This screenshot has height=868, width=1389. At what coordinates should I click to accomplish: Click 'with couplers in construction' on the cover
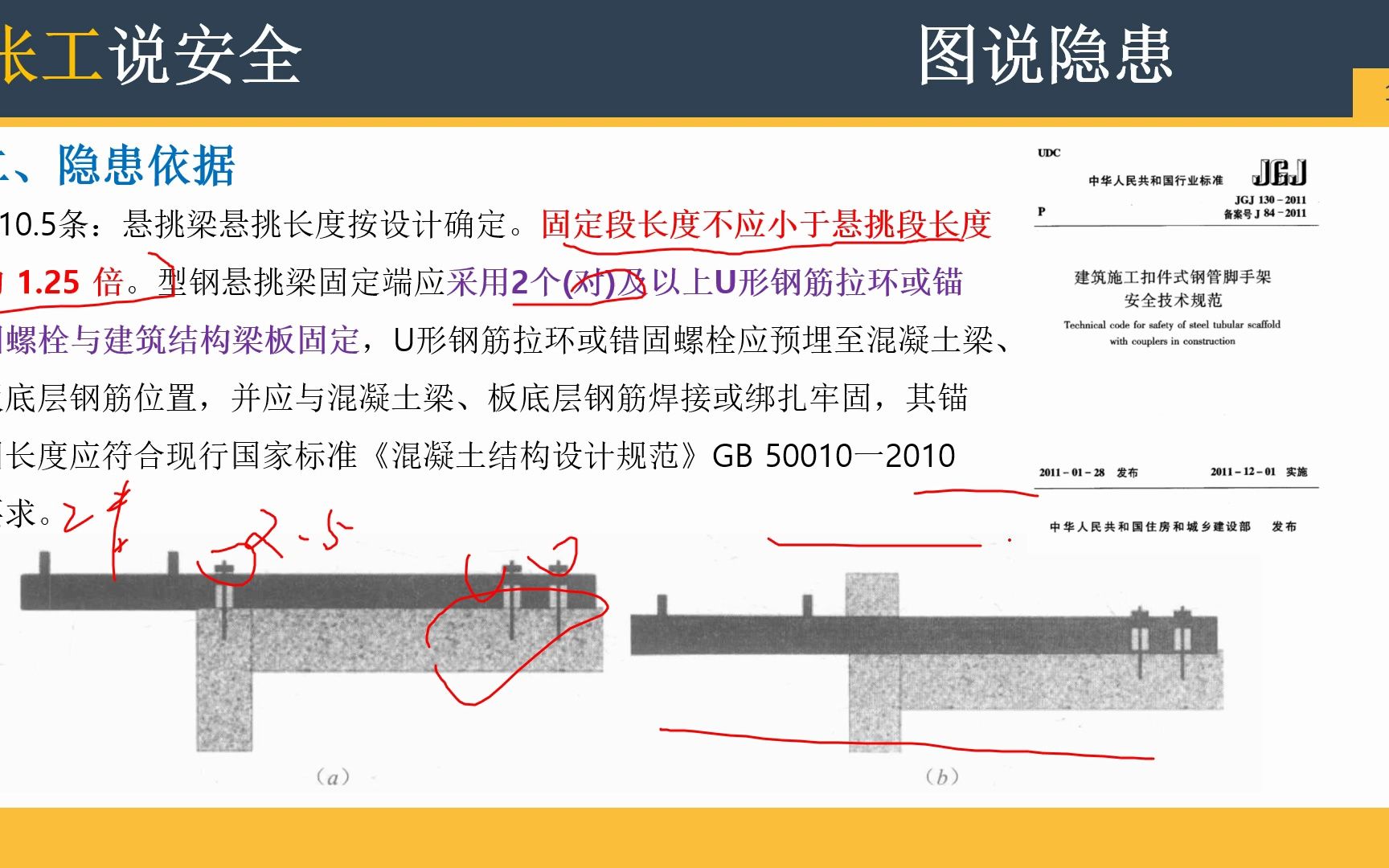coord(1172,341)
